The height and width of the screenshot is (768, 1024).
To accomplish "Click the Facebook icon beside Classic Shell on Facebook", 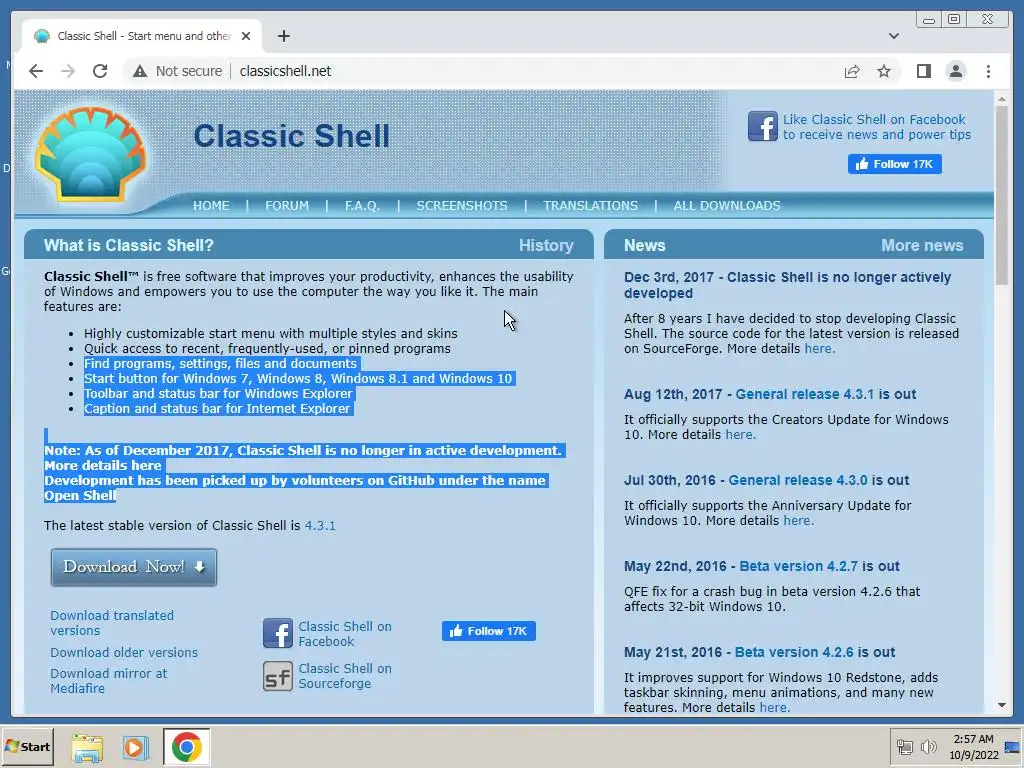I will (278, 633).
